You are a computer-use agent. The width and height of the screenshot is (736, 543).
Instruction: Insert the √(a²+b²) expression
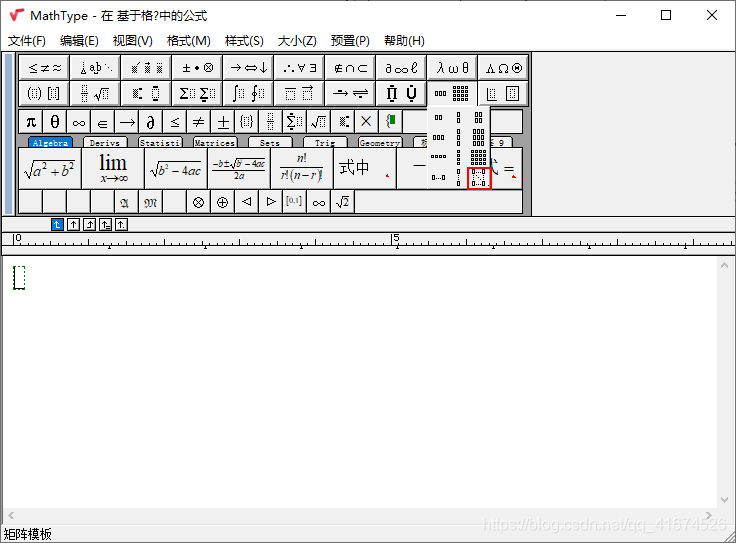point(50,168)
